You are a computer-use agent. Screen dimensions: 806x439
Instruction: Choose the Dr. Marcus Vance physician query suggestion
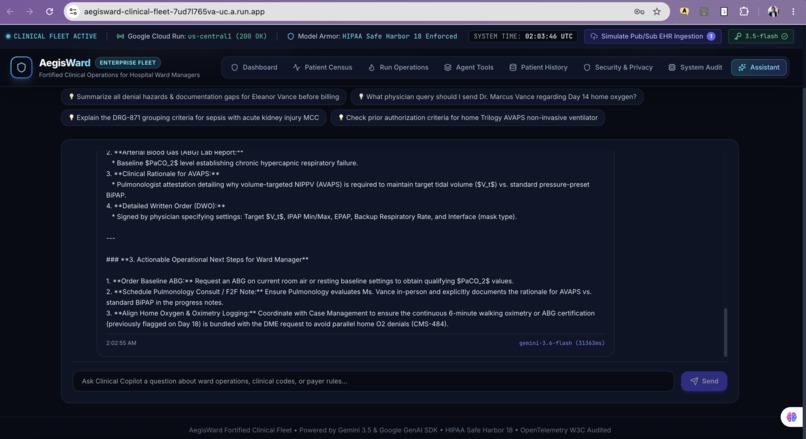pyautogui.click(x=497, y=97)
